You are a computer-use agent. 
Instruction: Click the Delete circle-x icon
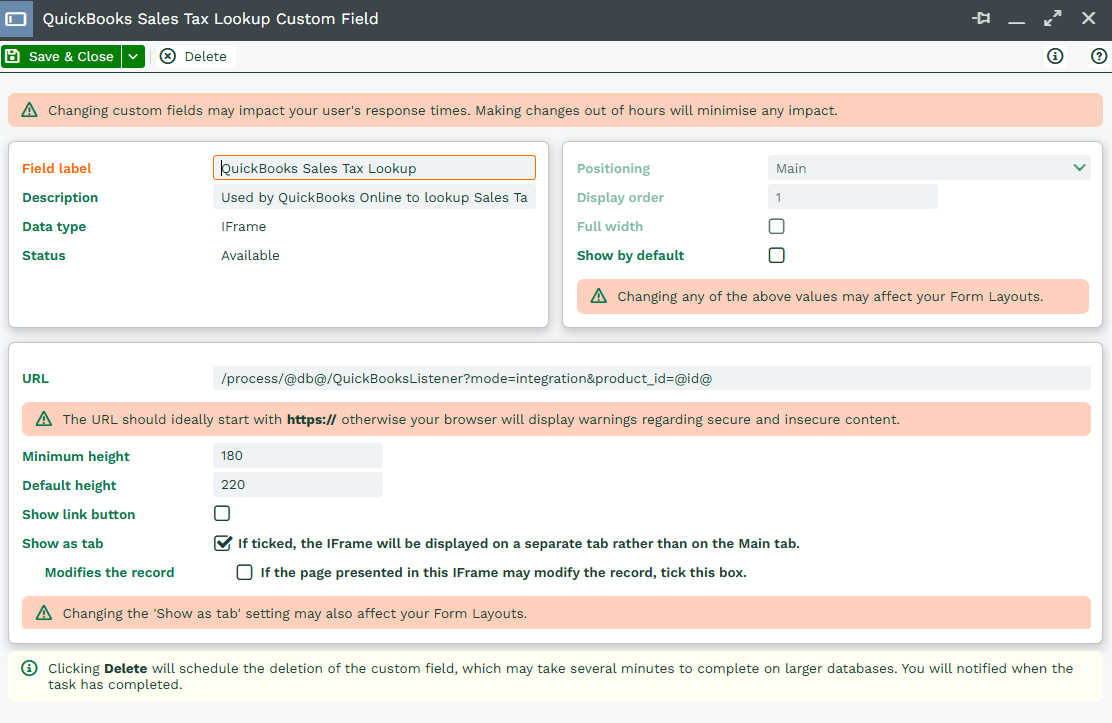tap(168, 56)
